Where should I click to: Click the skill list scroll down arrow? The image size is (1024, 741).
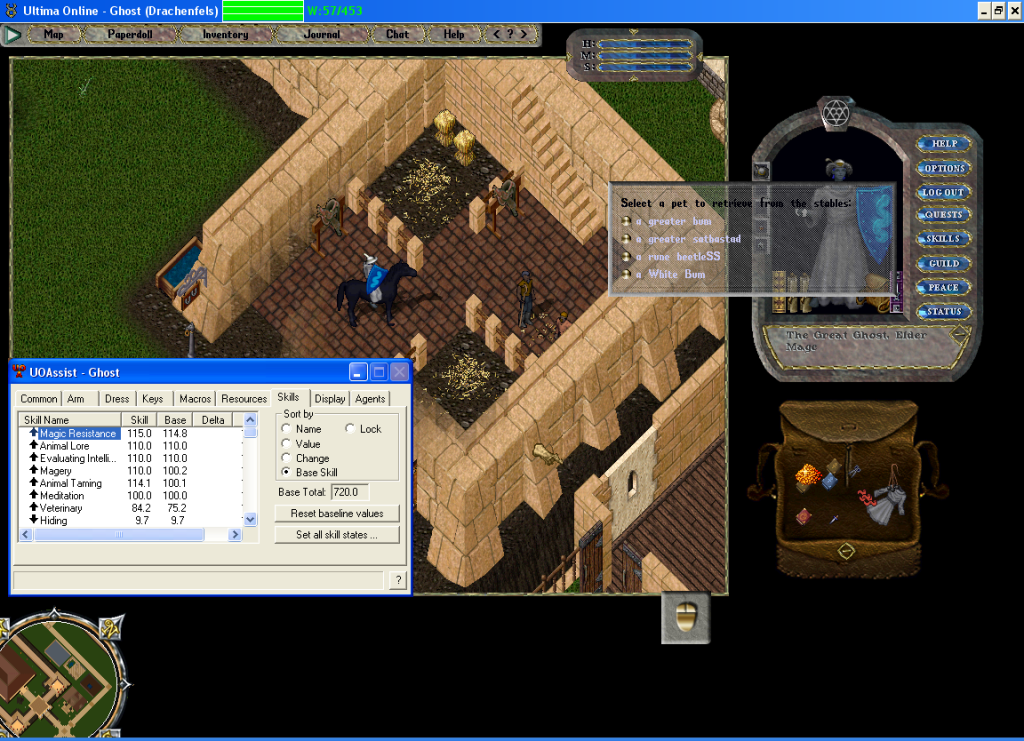point(250,520)
